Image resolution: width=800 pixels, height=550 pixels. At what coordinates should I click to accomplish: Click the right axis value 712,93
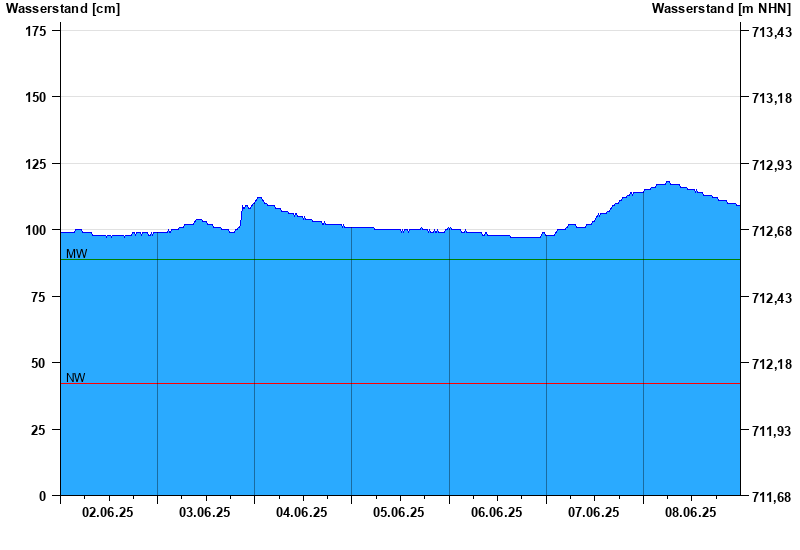tap(772, 165)
